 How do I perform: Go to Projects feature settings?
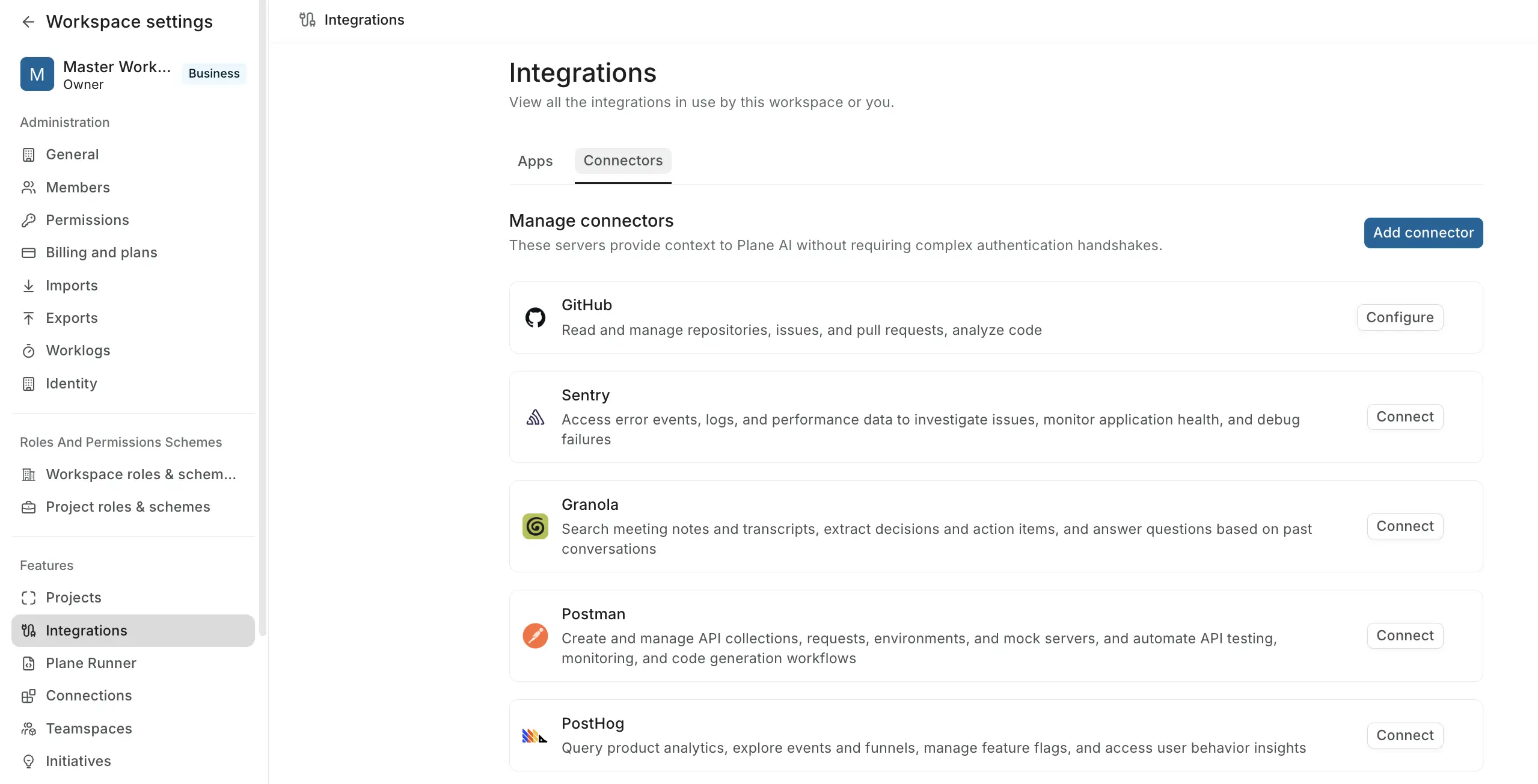tap(133, 598)
